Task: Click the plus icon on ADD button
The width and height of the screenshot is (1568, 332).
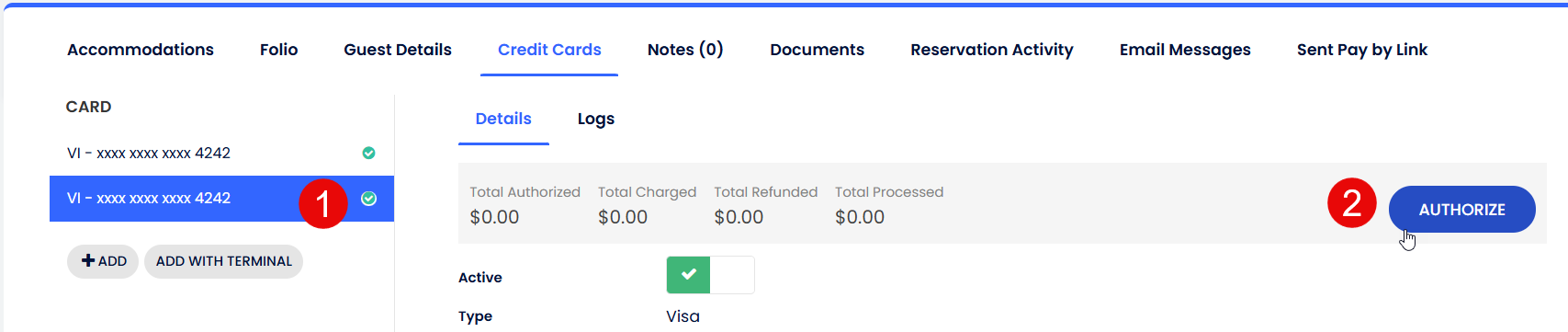Action: 88,261
